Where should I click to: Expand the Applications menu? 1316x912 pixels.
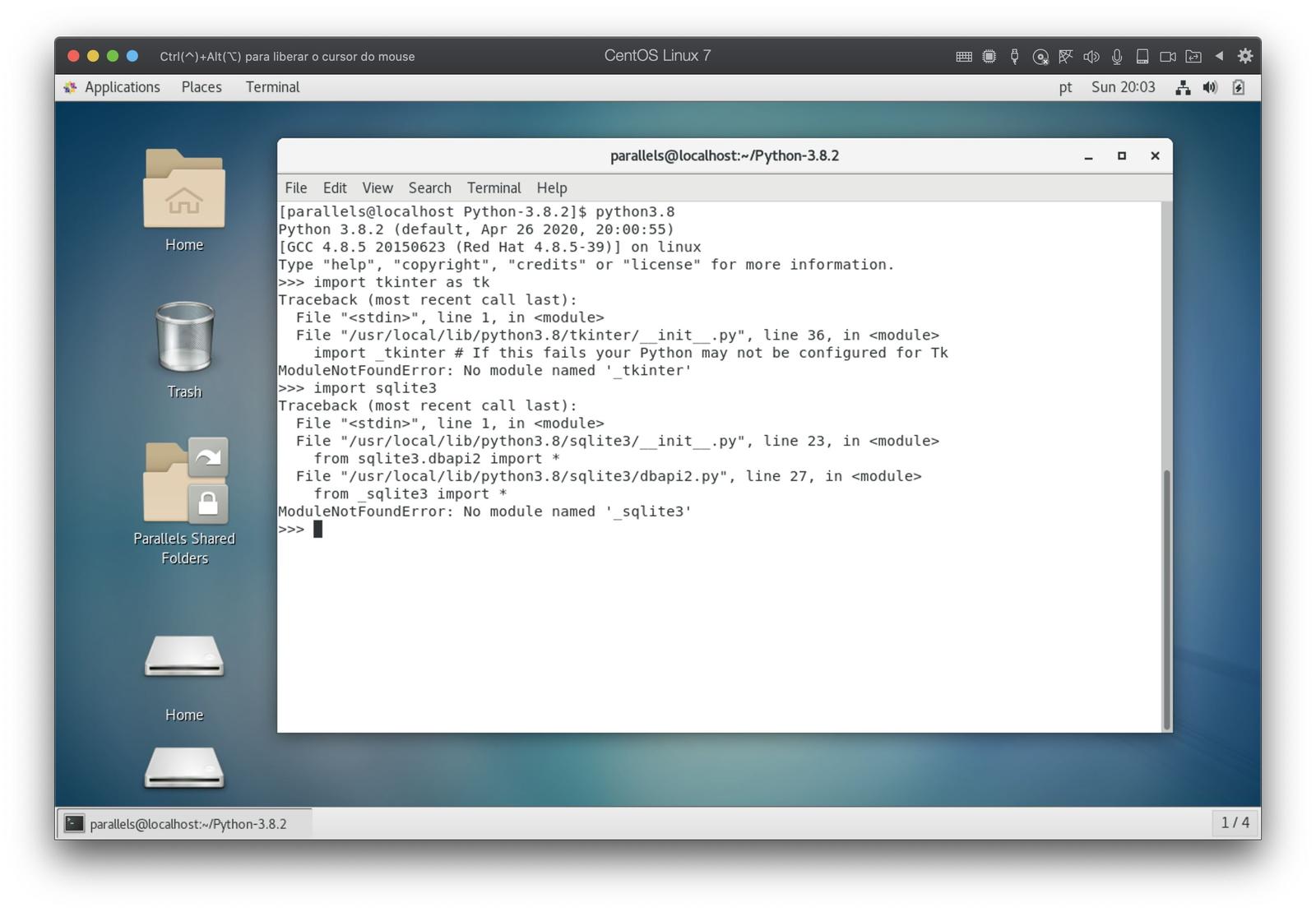pos(122,87)
